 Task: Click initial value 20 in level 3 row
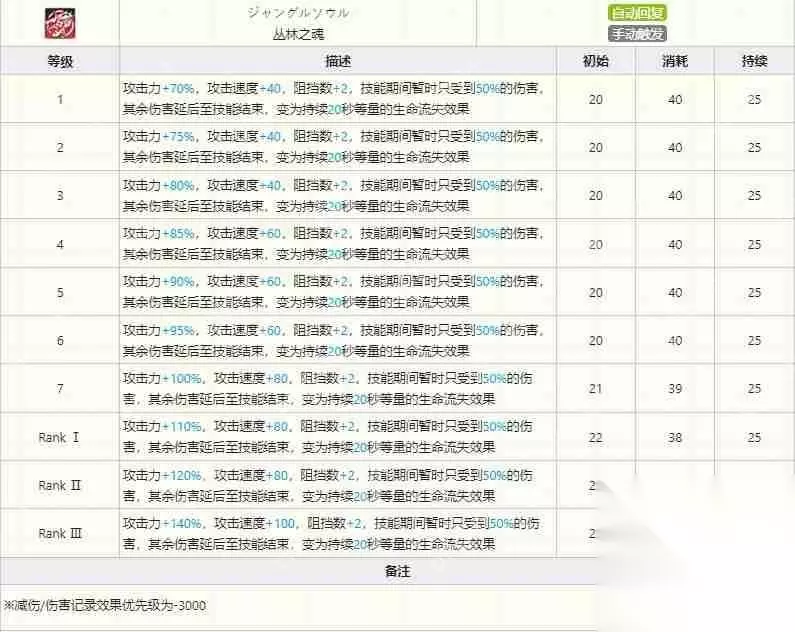click(596, 196)
